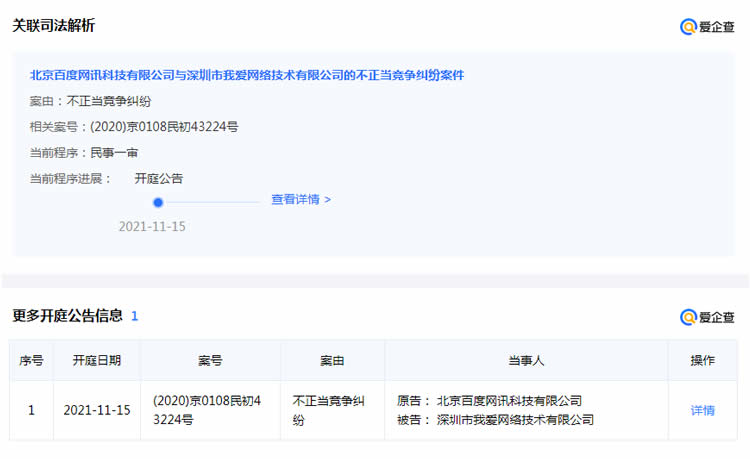This screenshot has height=459, width=750.
Task: Click the 爱企查 logo beside 关联司法解析
Action: [x=707, y=27]
